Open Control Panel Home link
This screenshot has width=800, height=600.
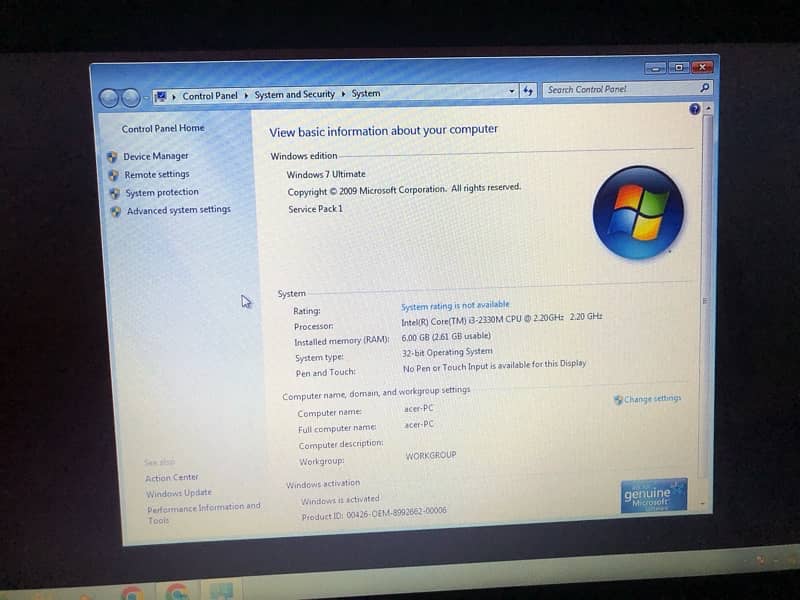[163, 129]
